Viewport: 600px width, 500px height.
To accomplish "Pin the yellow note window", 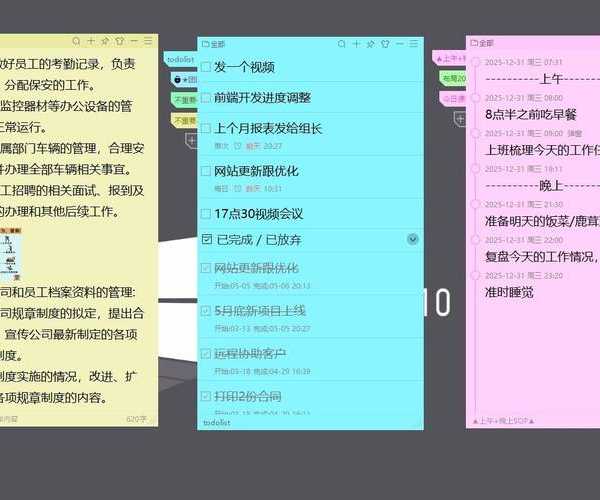I will click(x=105, y=42).
